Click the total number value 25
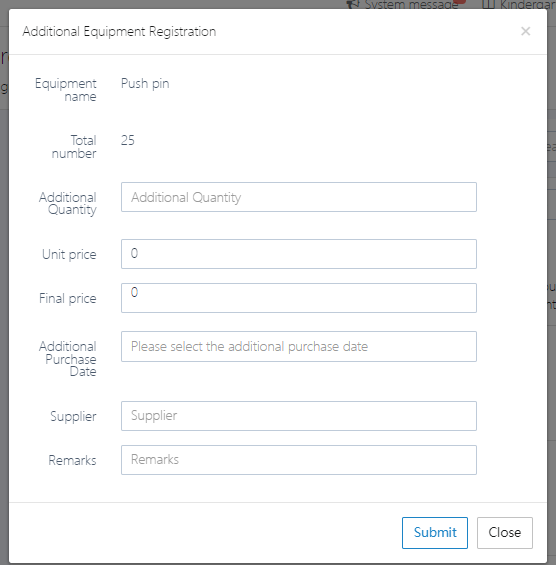556x565 pixels. 128,141
